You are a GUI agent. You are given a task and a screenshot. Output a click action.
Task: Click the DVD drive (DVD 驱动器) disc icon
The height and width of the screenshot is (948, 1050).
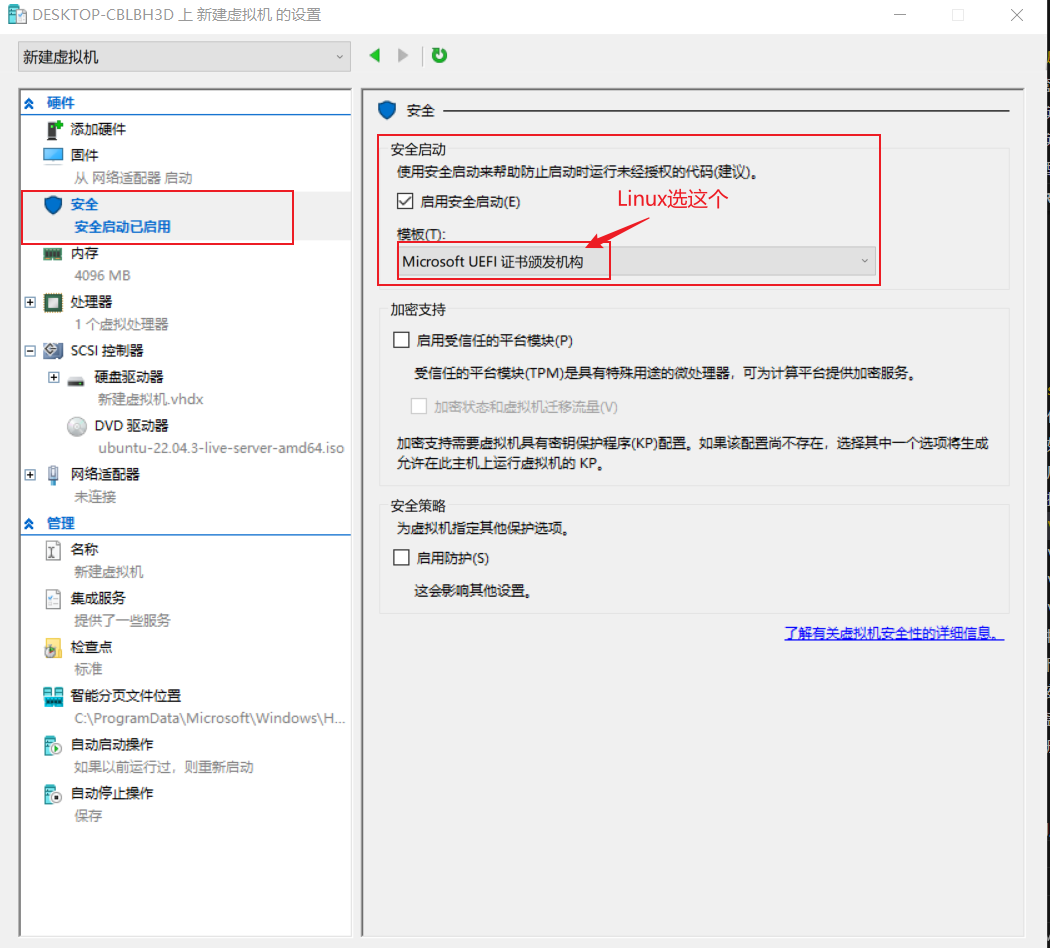[x=77, y=426]
